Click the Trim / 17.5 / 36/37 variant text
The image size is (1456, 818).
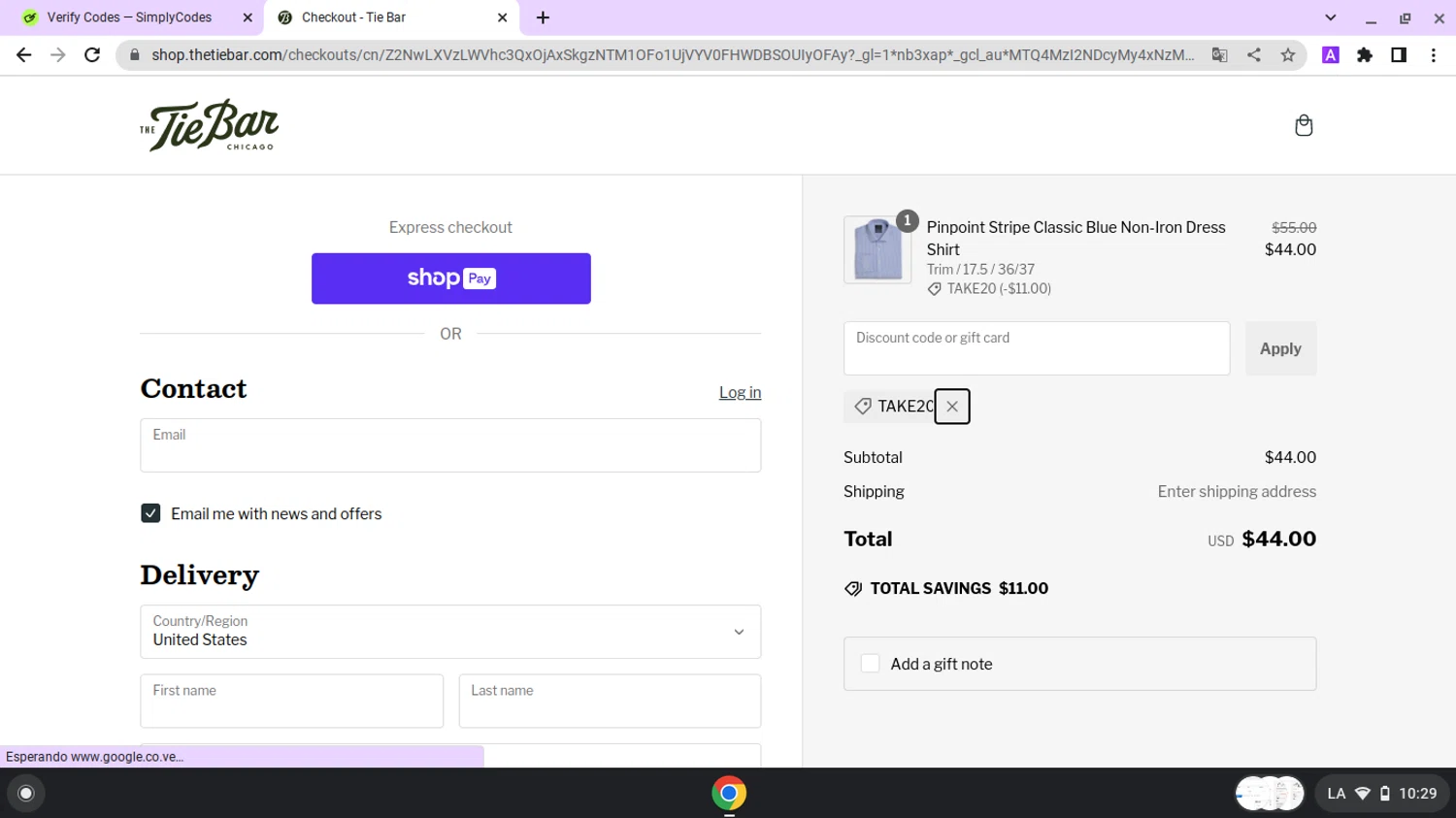(980, 269)
